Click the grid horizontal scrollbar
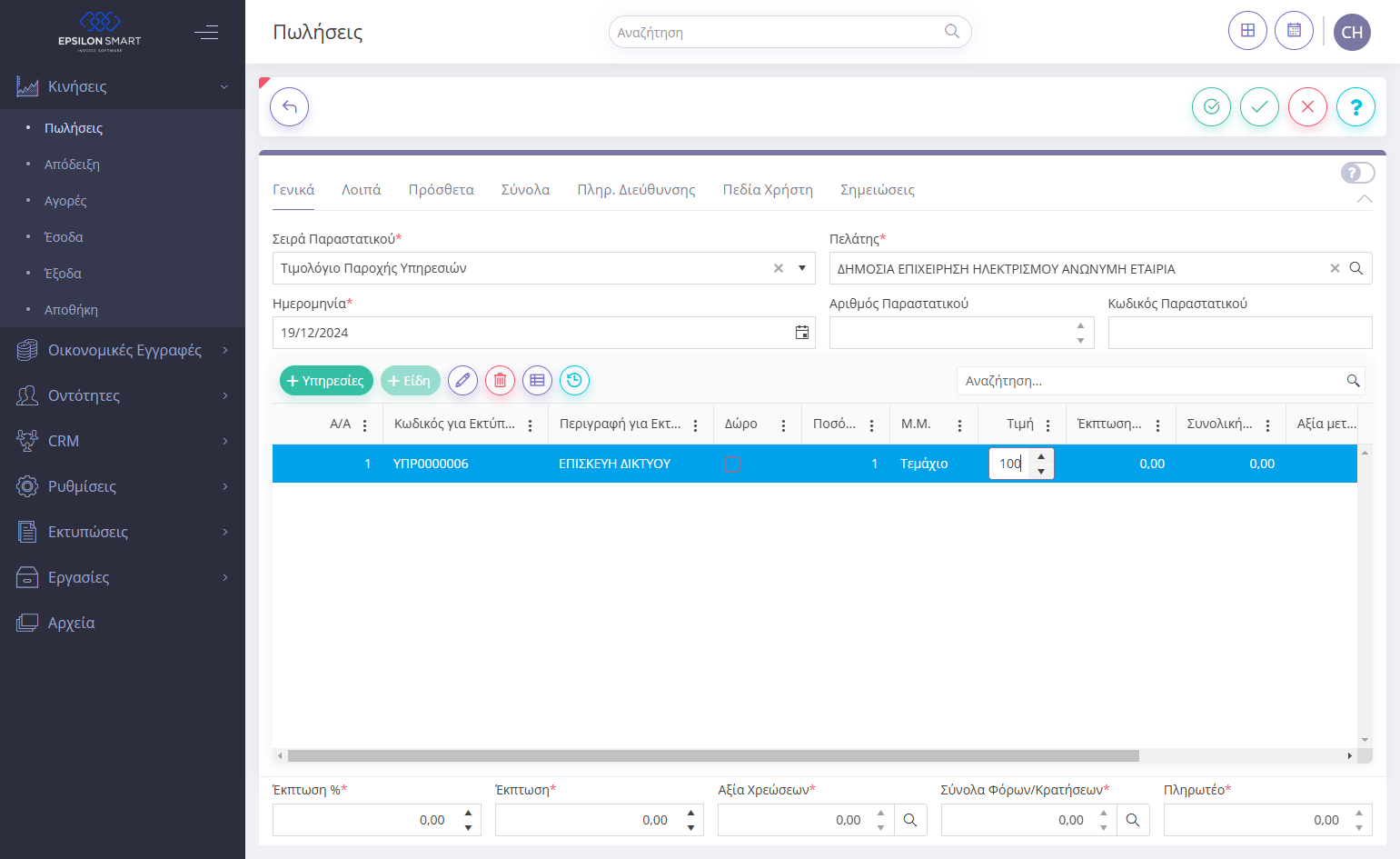Image resolution: width=1400 pixels, height=859 pixels. [713, 756]
